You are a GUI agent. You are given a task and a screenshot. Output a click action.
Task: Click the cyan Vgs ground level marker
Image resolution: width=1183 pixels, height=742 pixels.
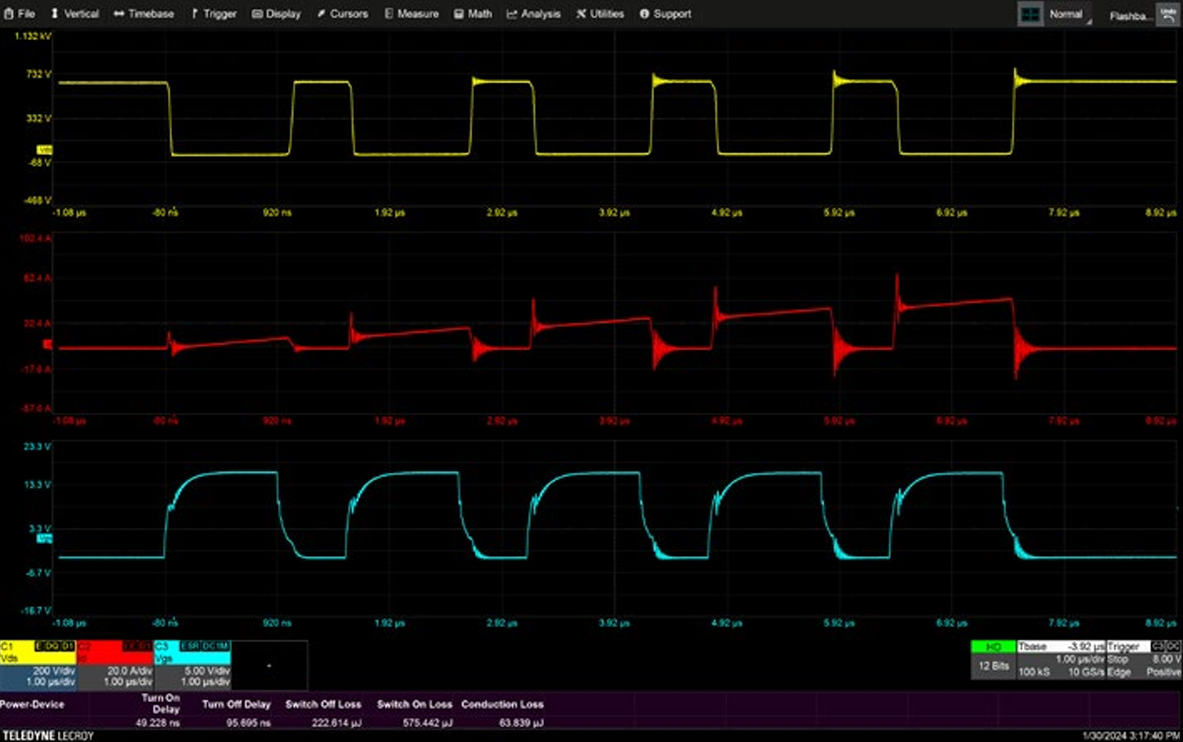pos(45,538)
